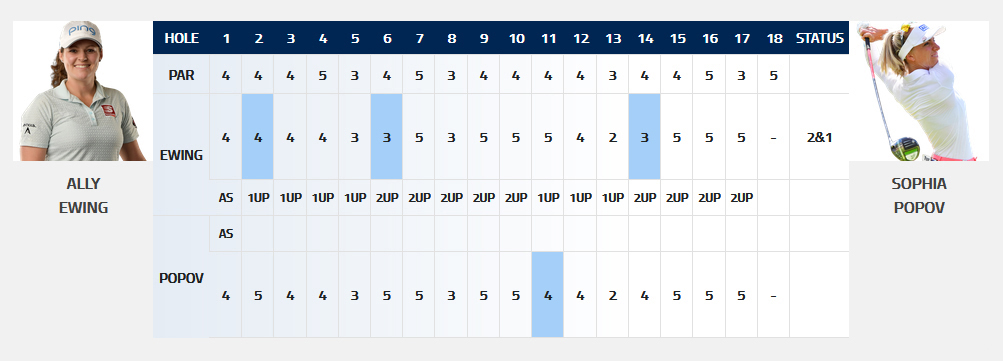Click the HOLE column header

(x=181, y=38)
